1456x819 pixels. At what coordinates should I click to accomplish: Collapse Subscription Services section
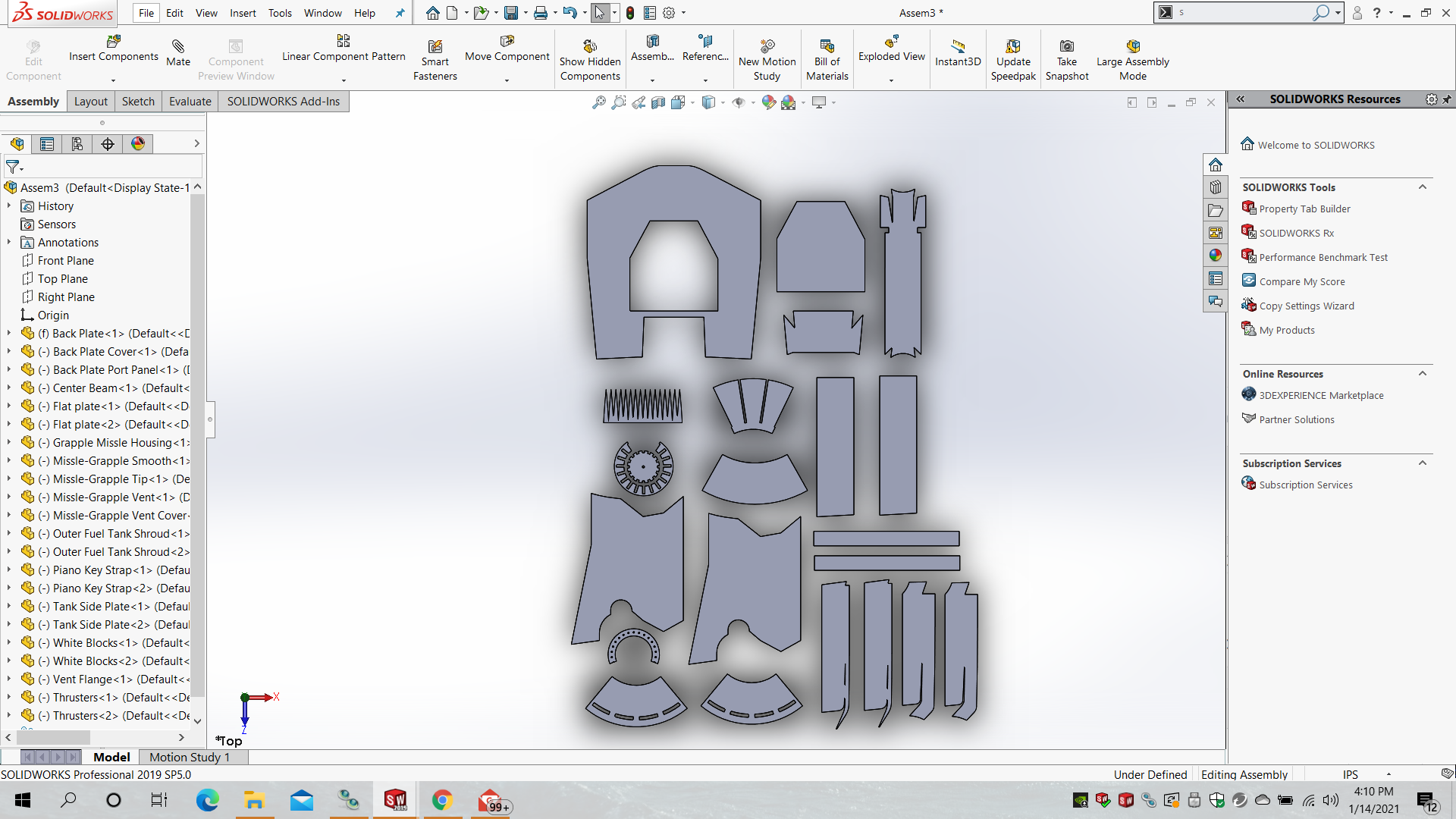click(1423, 463)
